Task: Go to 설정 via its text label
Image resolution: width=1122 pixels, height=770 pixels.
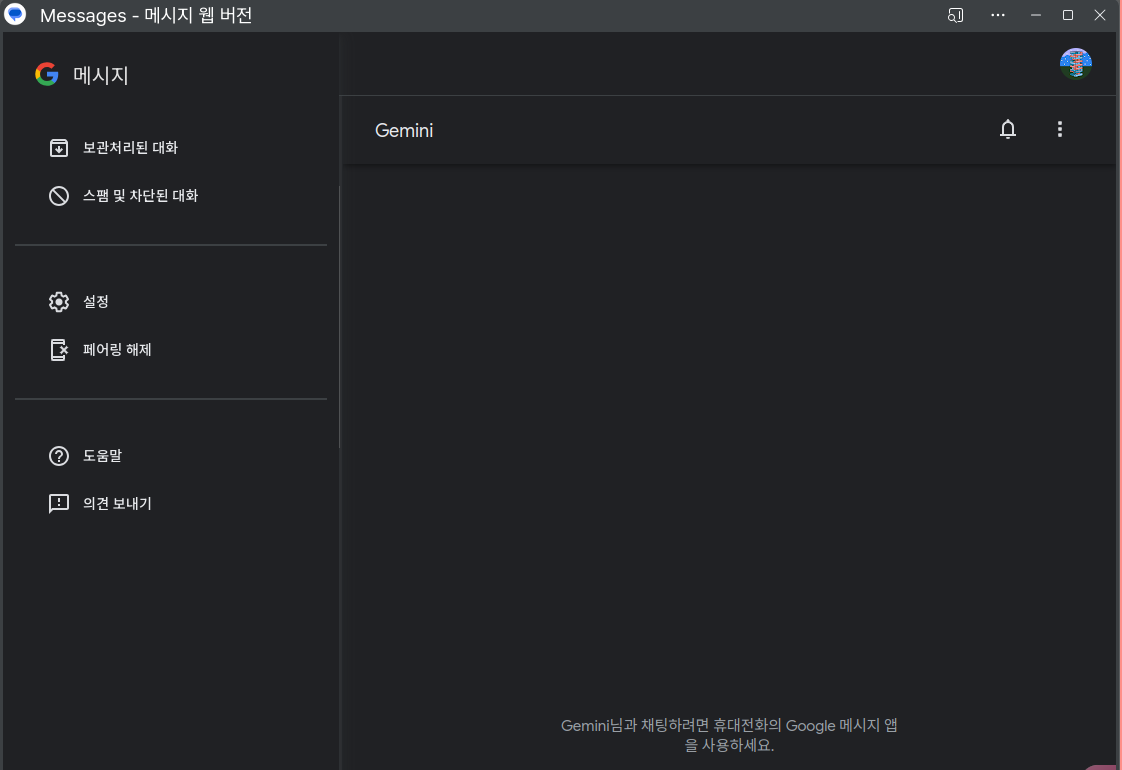Action: (96, 302)
